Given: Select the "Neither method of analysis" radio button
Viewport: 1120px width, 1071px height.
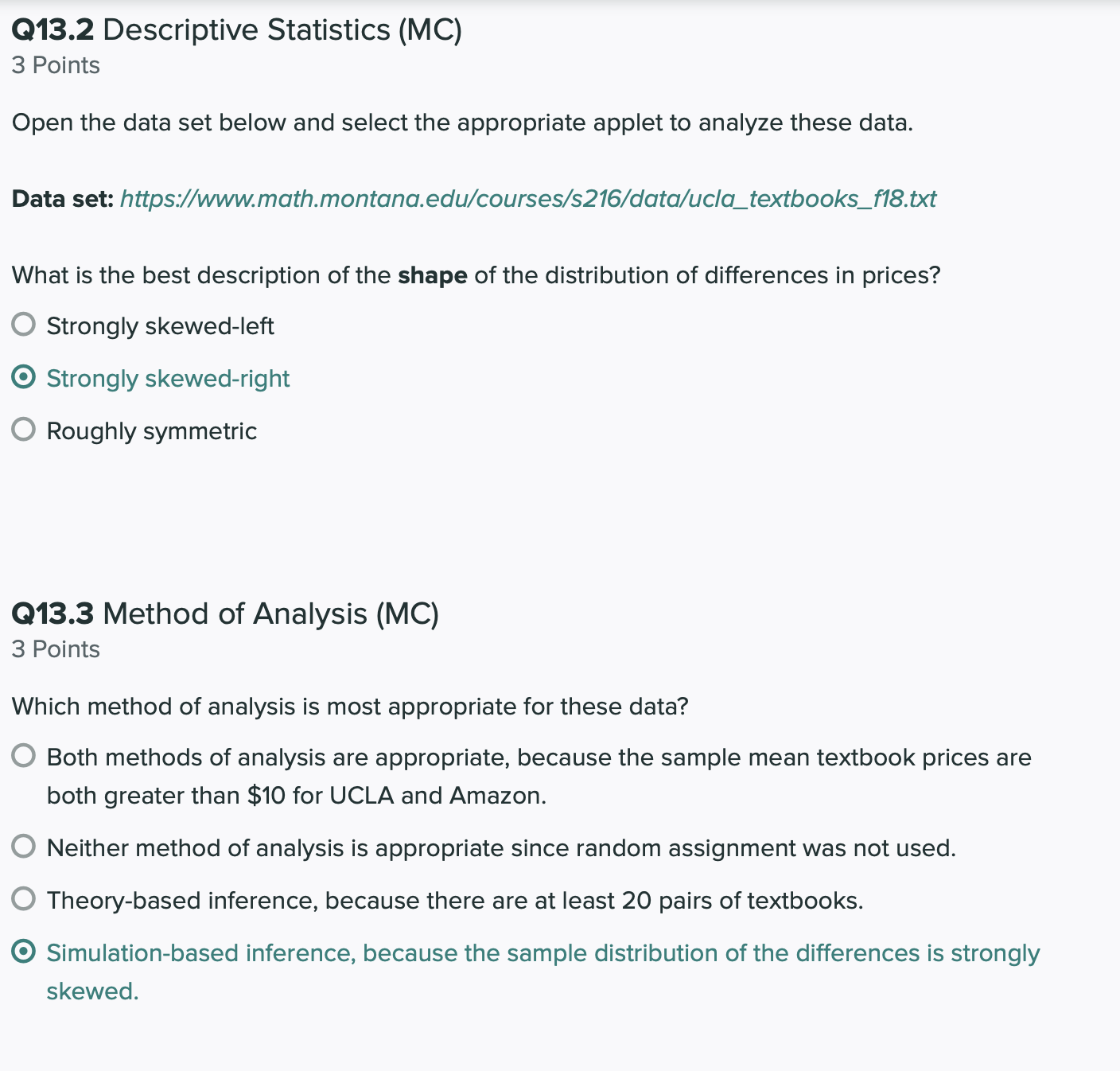Looking at the screenshot, I should click(24, 847).
